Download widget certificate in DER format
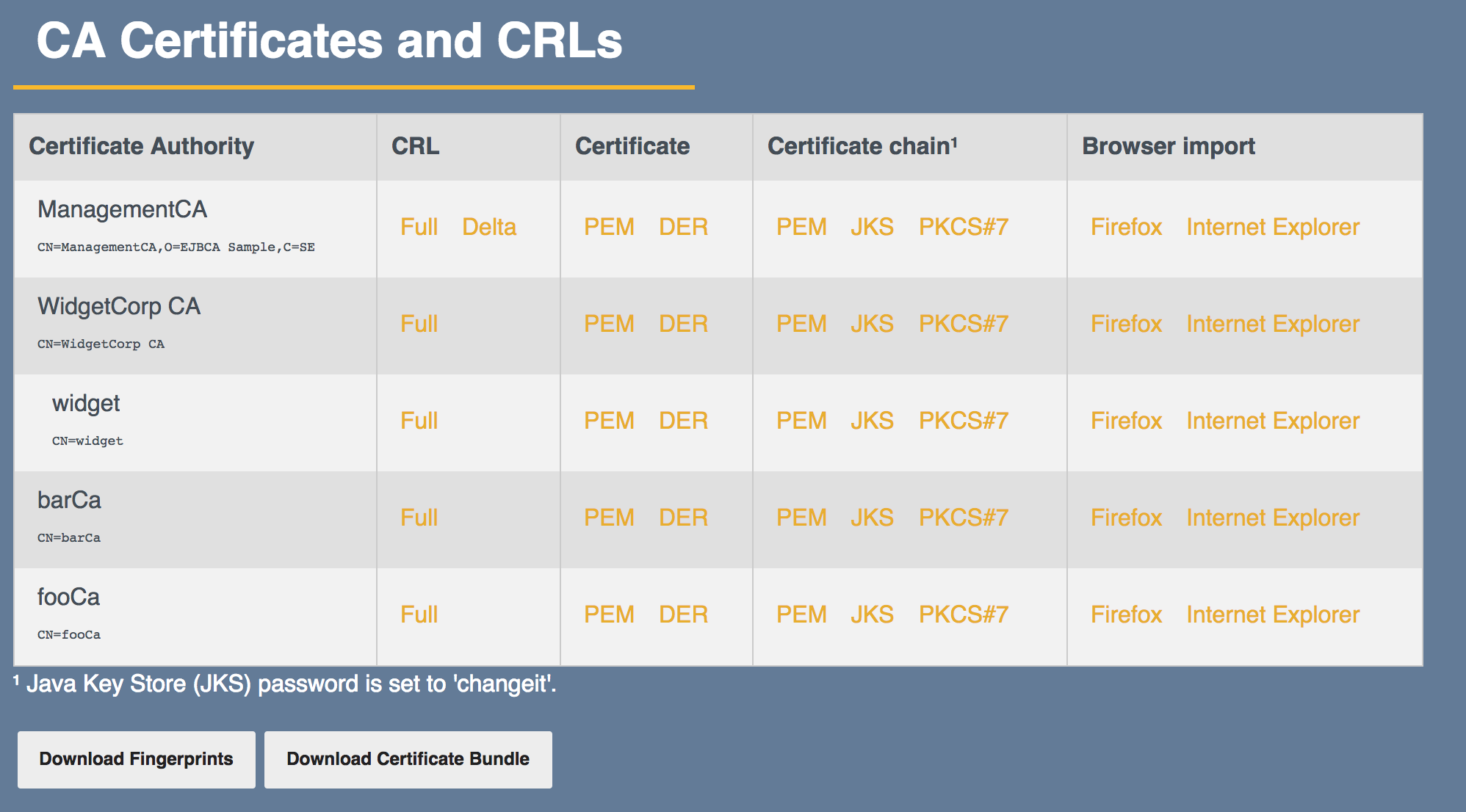Screen dimensions: 1466x812 coord(683,421)
